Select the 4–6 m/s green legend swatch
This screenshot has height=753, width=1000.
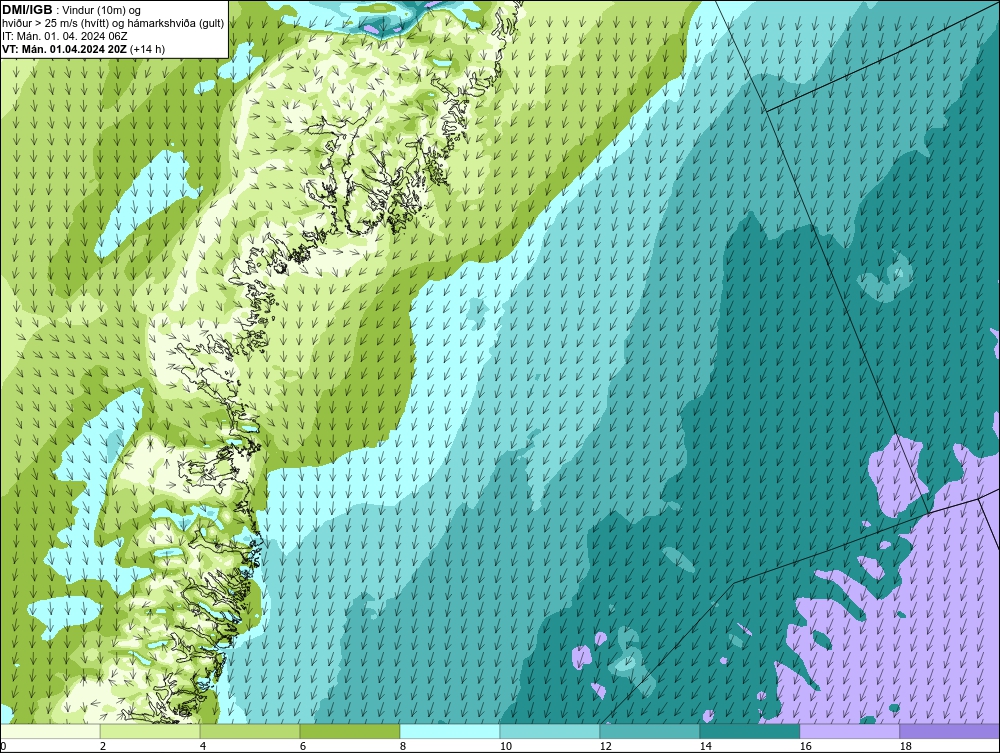[x=250, y=731]
